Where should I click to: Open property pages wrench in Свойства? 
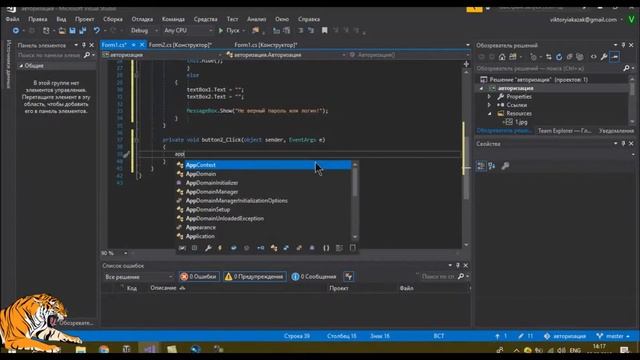(x=505, y=166)
